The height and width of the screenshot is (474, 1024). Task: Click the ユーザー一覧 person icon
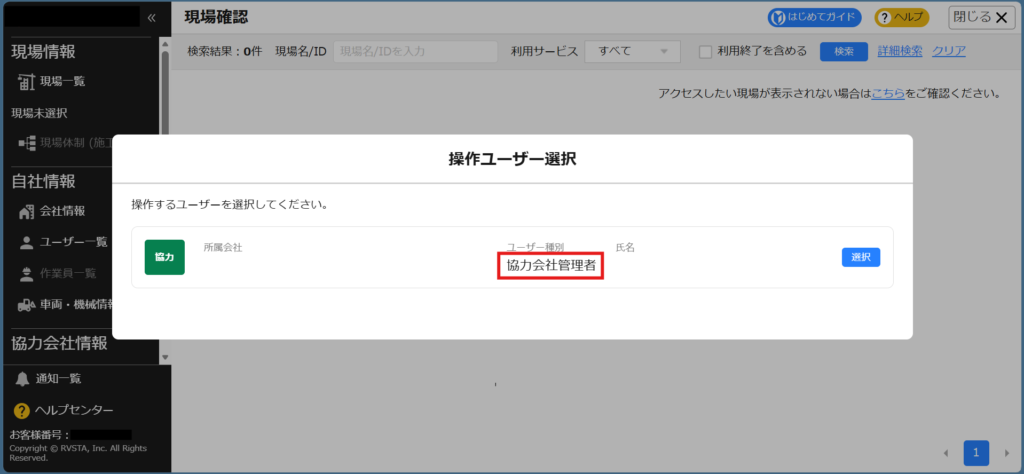(x=26, y=242)
